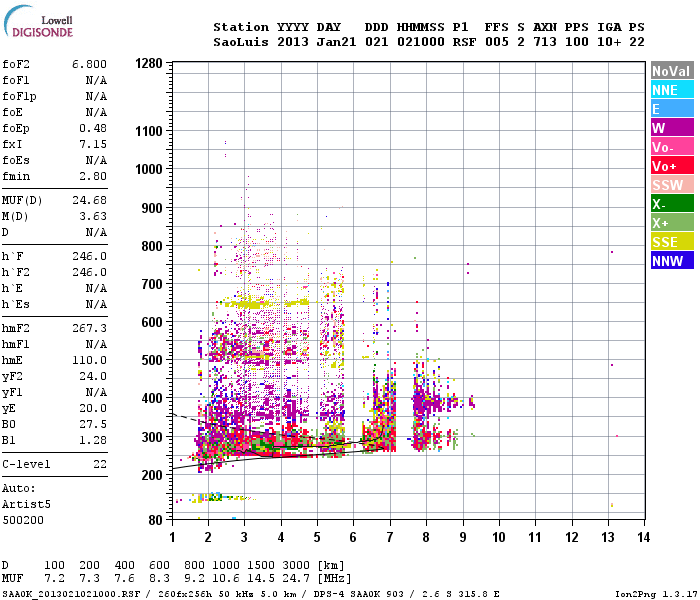700x600 pixels.
Task: Click the foF2 value 6.800
Action: [89, 64]
